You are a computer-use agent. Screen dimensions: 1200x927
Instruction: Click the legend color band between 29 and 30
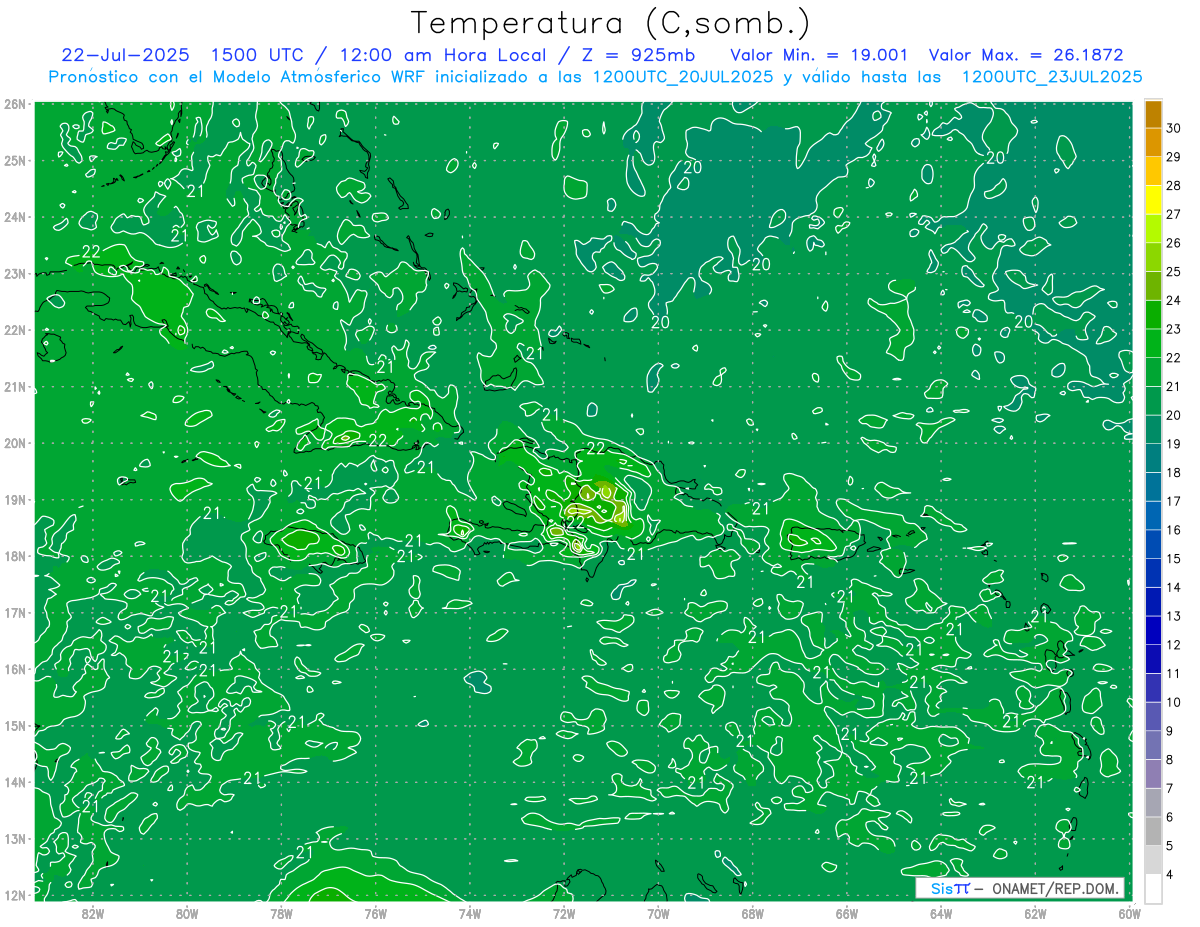(1154, 142)
